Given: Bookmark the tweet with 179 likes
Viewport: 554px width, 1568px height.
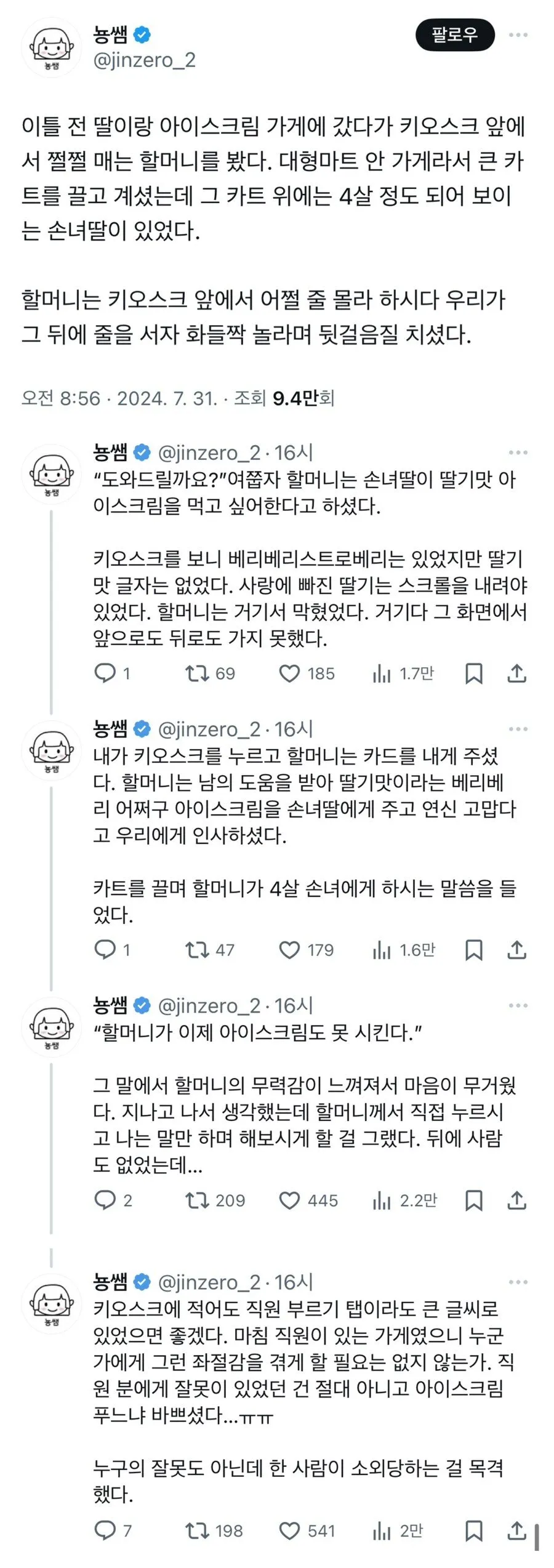Looking at the screenshot, I should click(x=472, y=950).
